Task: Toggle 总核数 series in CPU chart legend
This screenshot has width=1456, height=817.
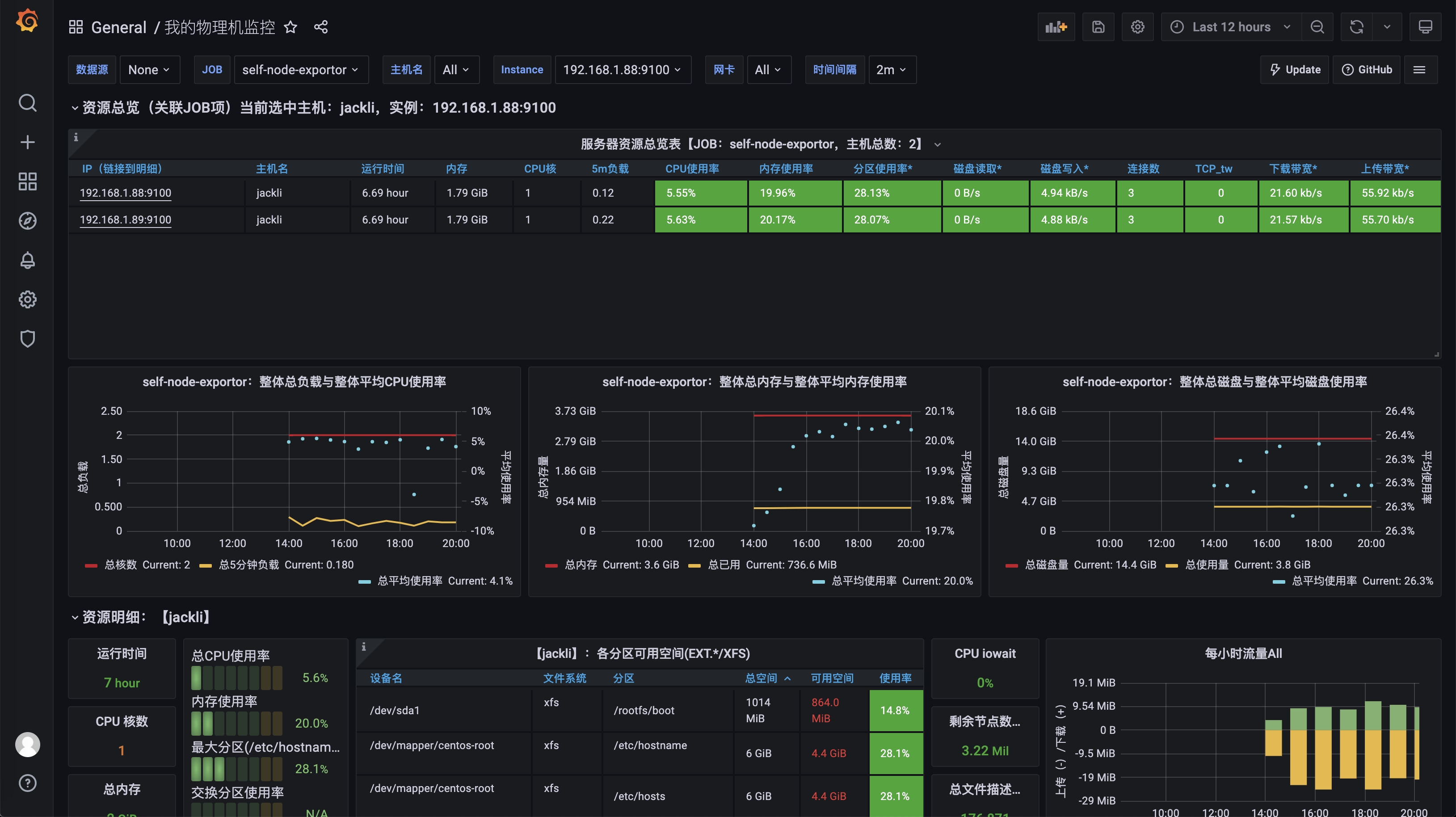Action: (120, 565)
